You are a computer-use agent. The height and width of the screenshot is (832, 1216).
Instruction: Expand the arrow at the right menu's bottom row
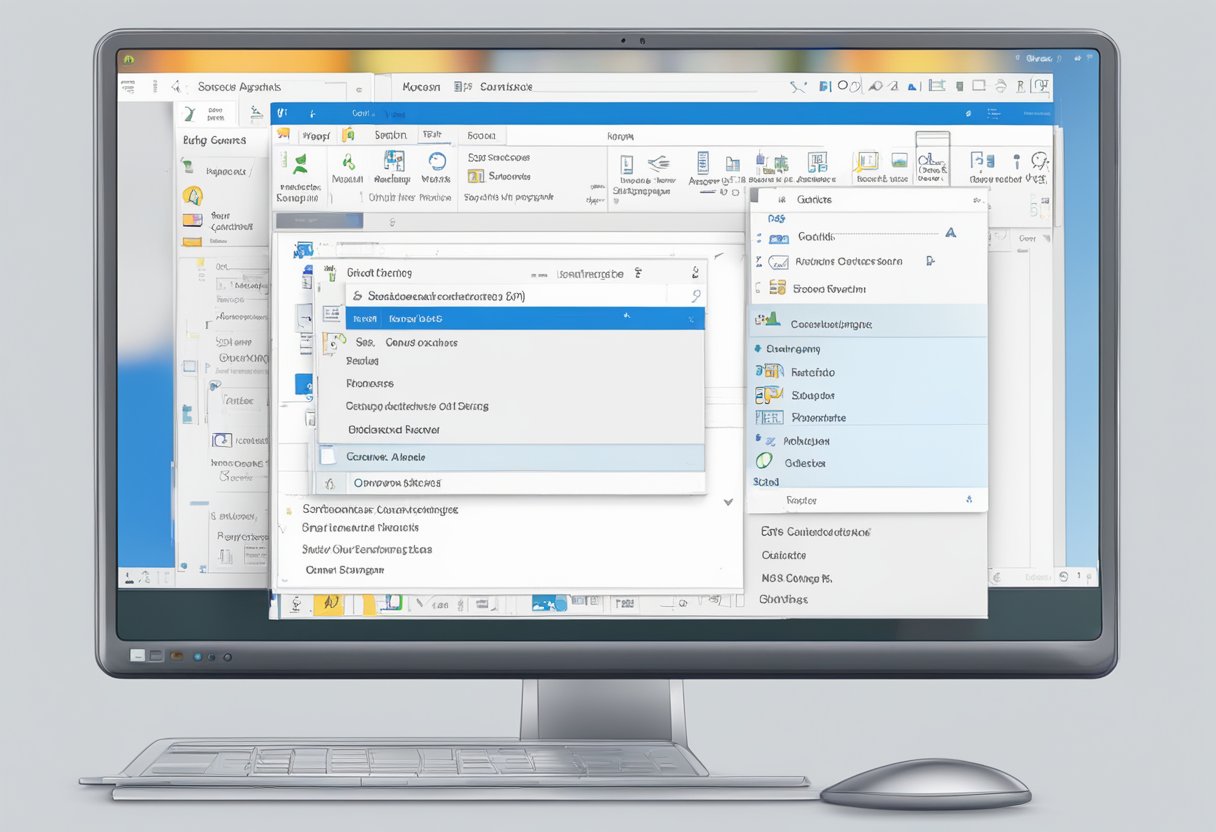(x=967, y=499)
